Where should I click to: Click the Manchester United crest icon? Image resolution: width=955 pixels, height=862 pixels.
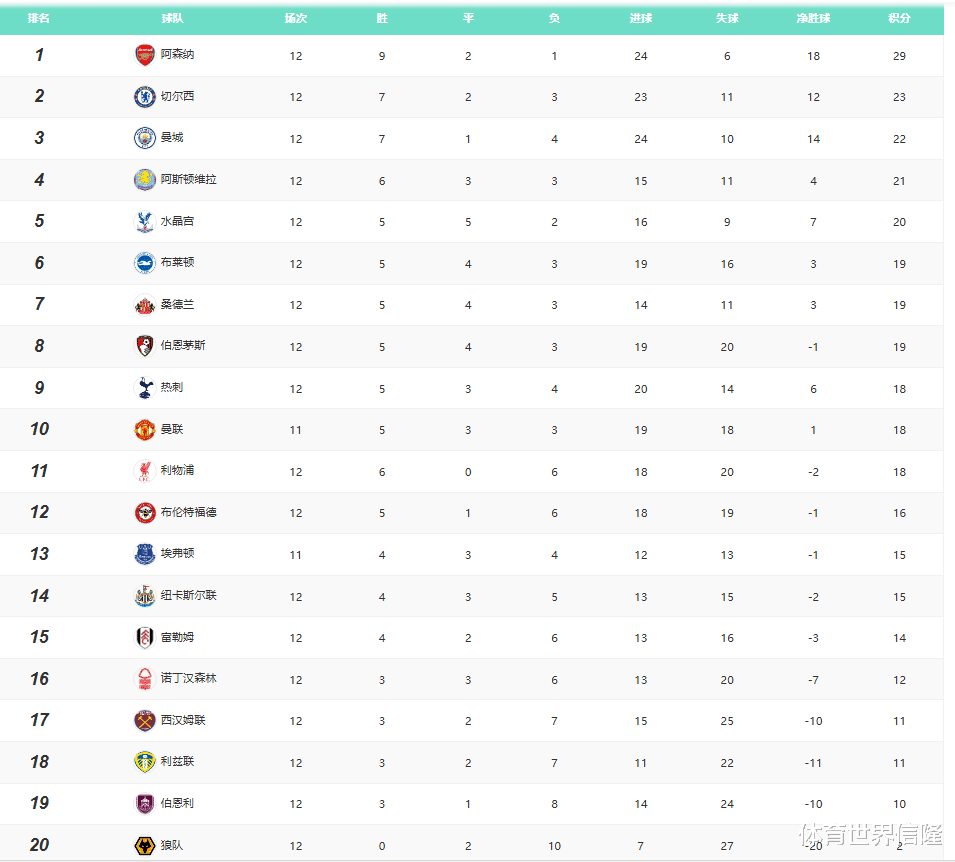(x=145, y=430)
